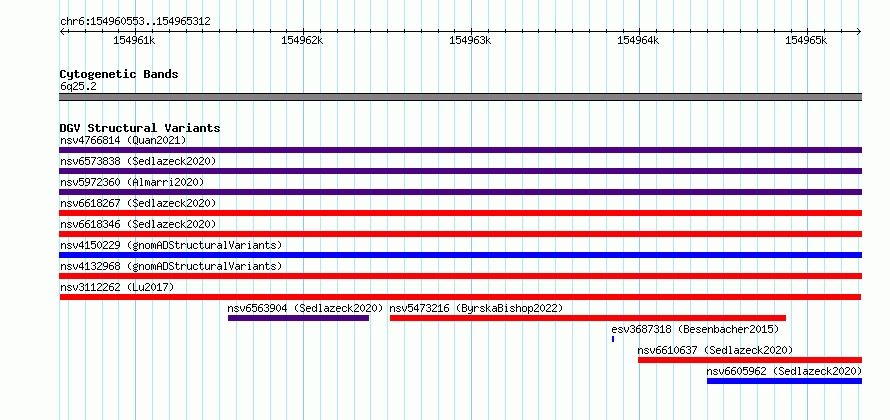Click the left arrowhead of the ruler
890x420 pixels.
62,31
